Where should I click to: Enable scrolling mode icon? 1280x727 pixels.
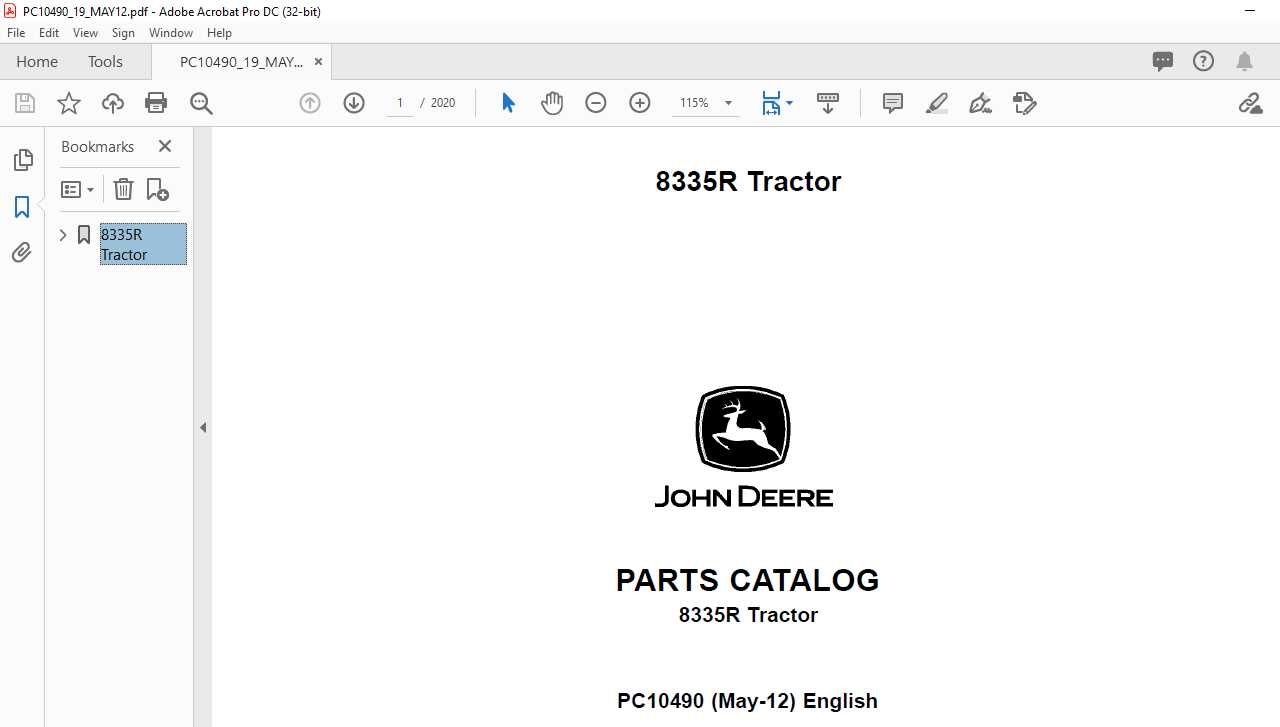coord(828,103)
